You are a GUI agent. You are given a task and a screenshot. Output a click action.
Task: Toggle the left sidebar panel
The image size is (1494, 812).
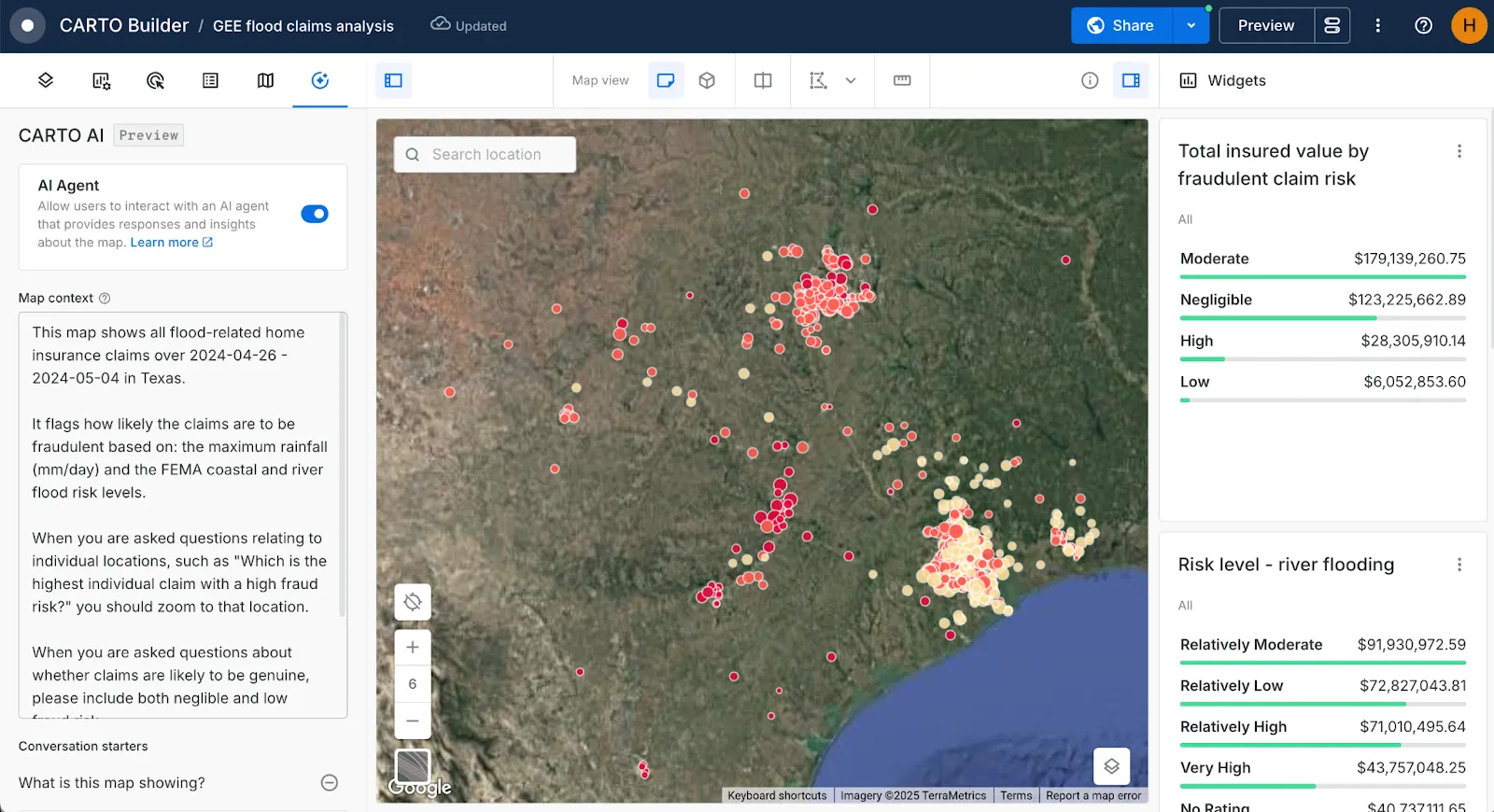pyautogui.click(x=393, y=80)
